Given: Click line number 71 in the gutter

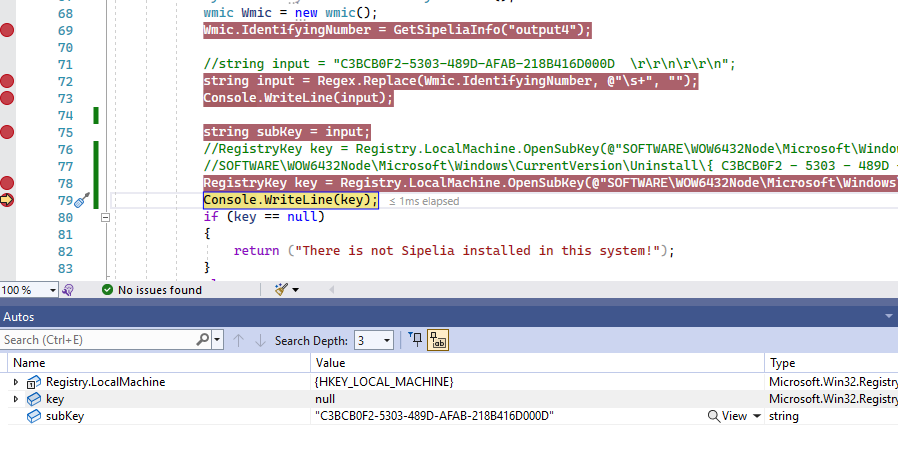Looking at the screenshot, I should [x=65, y=65].
